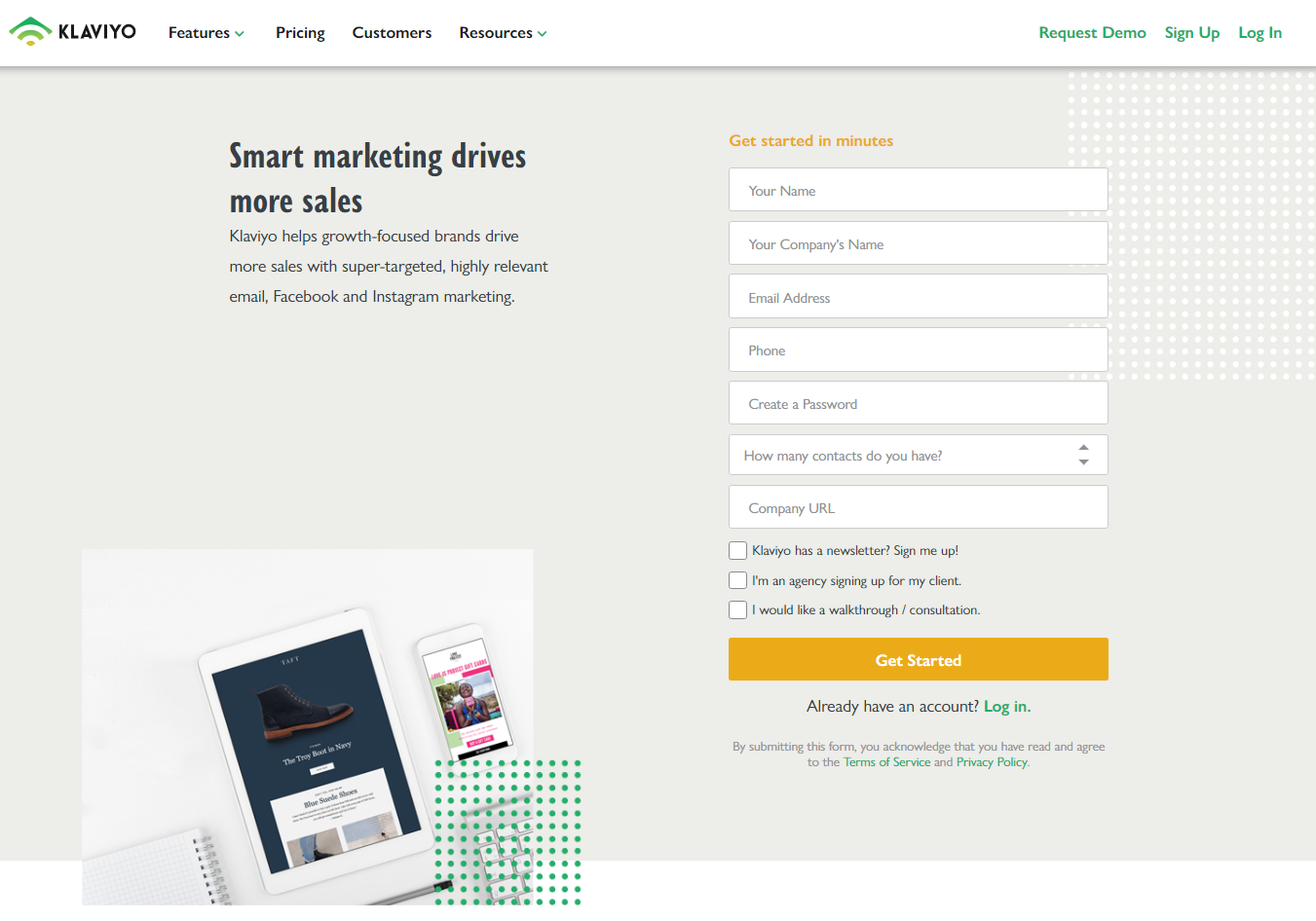Check the agency signing up checkbox
Image resolution: width=1316 pixels, height=921 pixels.
(738, 580)
